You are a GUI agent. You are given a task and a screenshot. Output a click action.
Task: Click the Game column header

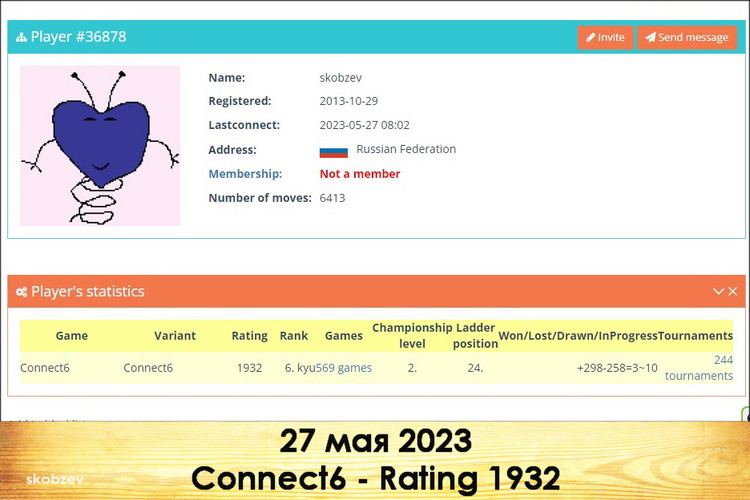72,336
